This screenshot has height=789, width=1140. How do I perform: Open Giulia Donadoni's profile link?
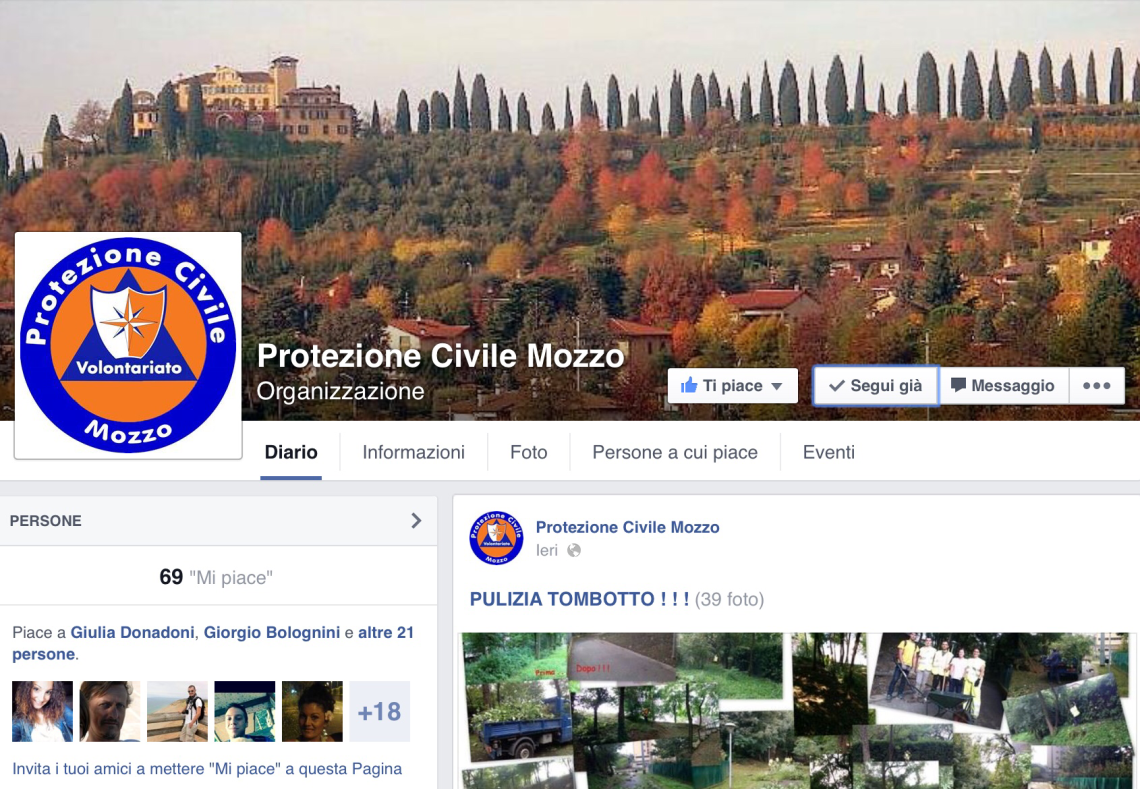coord(132,633)
